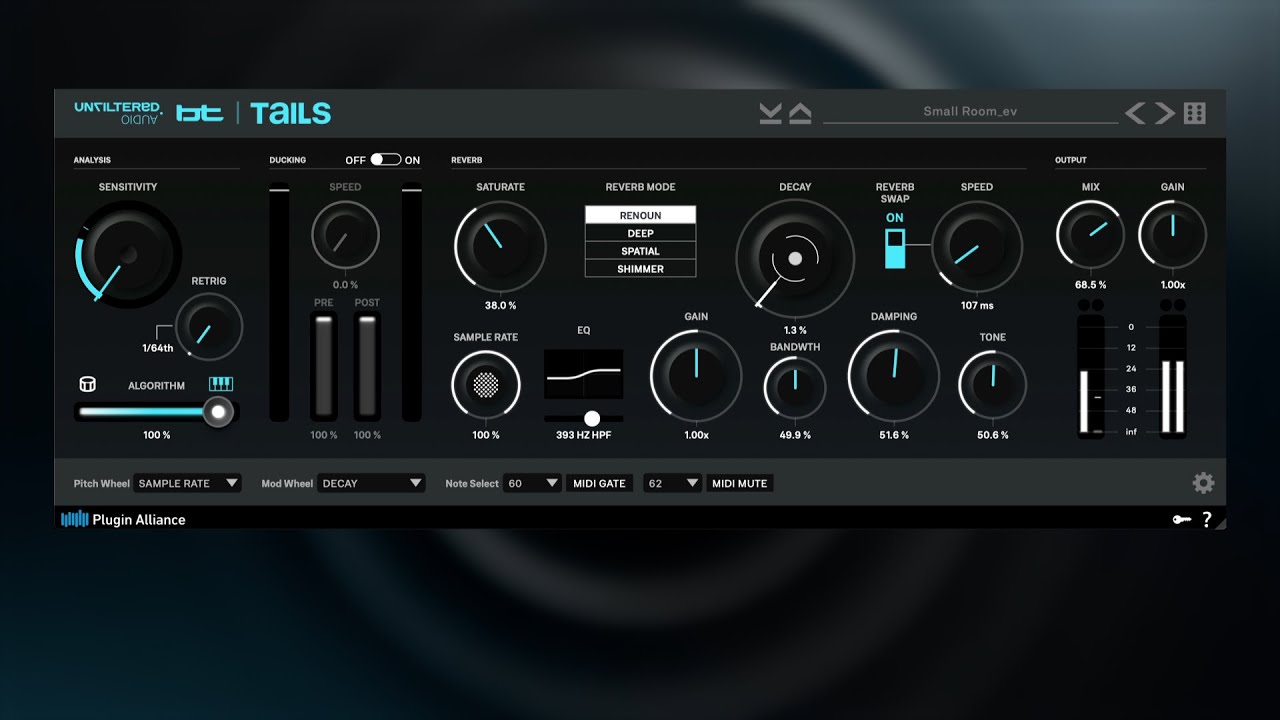Open Mod Wheel DECAY dropdown
The image size is (1280, 720).
coord(371,483)
